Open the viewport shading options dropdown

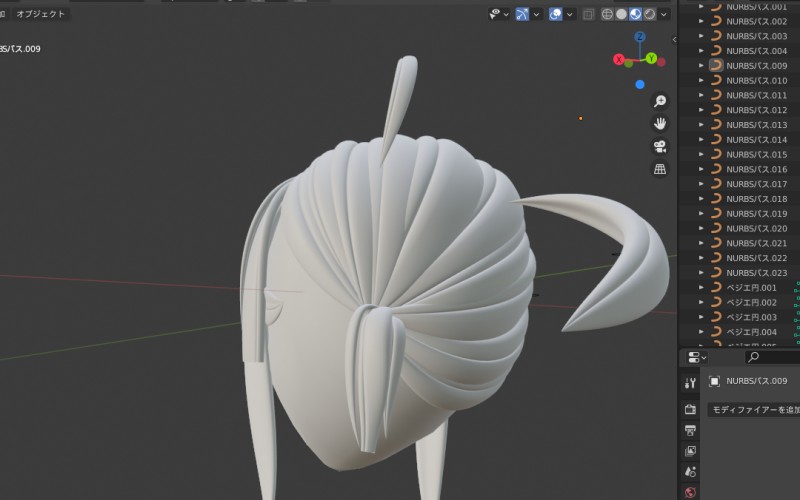click(x=664, y=14)
